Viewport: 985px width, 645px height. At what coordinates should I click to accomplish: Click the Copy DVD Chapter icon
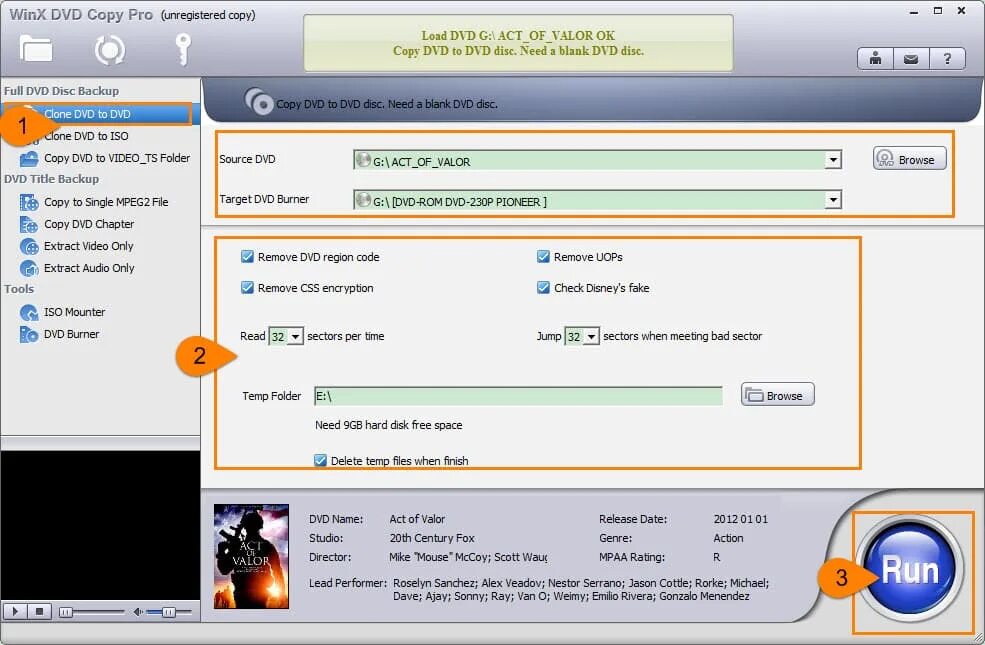[x=29, y=224]
